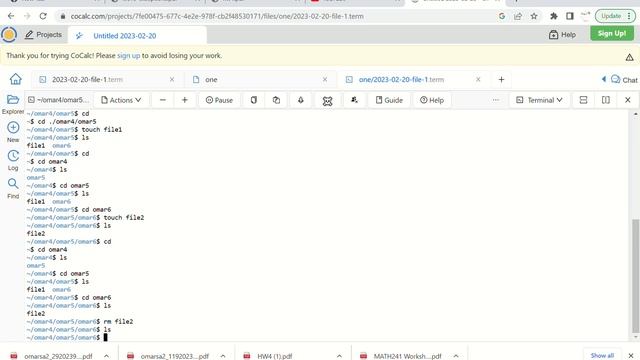Click the green Sign Up button
Viewport: 640px width, 360px height.
point(612,33)
